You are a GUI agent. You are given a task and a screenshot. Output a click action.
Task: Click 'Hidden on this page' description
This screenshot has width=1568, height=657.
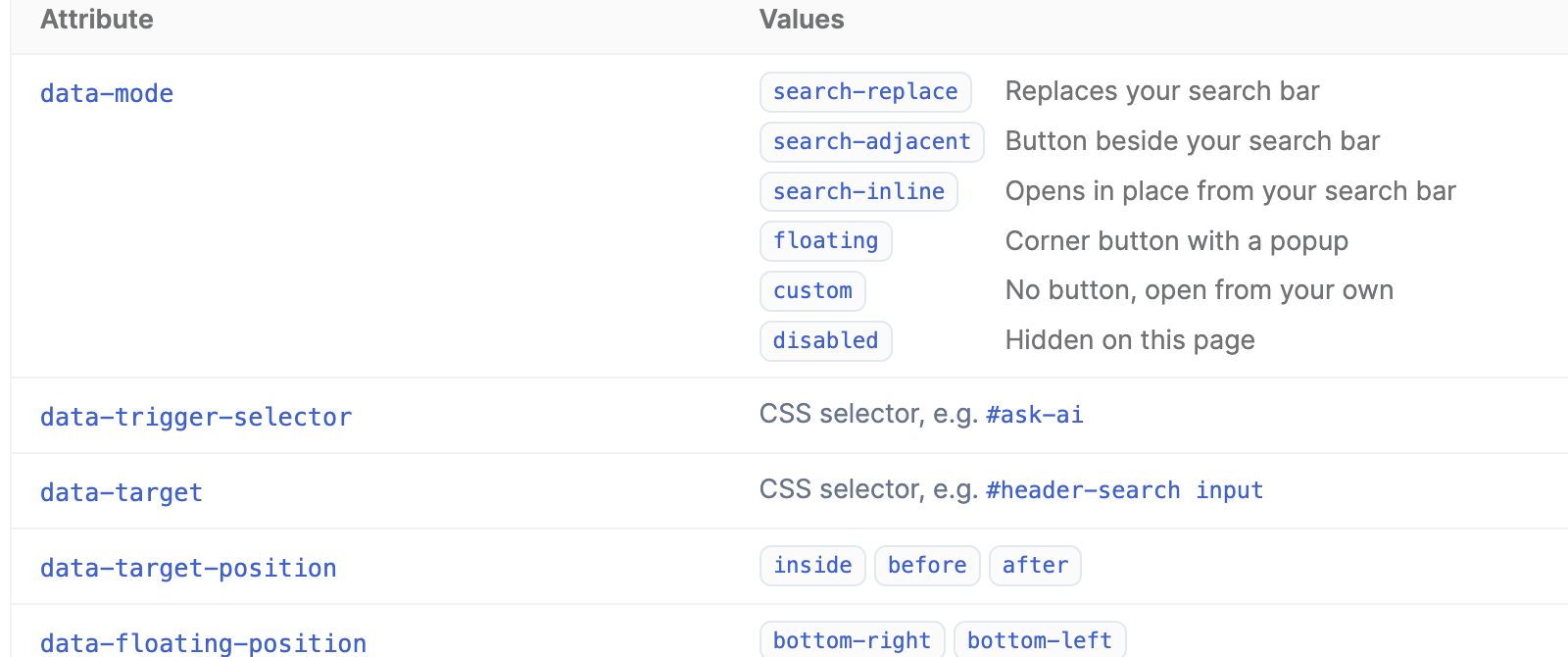[x=1130, y=340]
